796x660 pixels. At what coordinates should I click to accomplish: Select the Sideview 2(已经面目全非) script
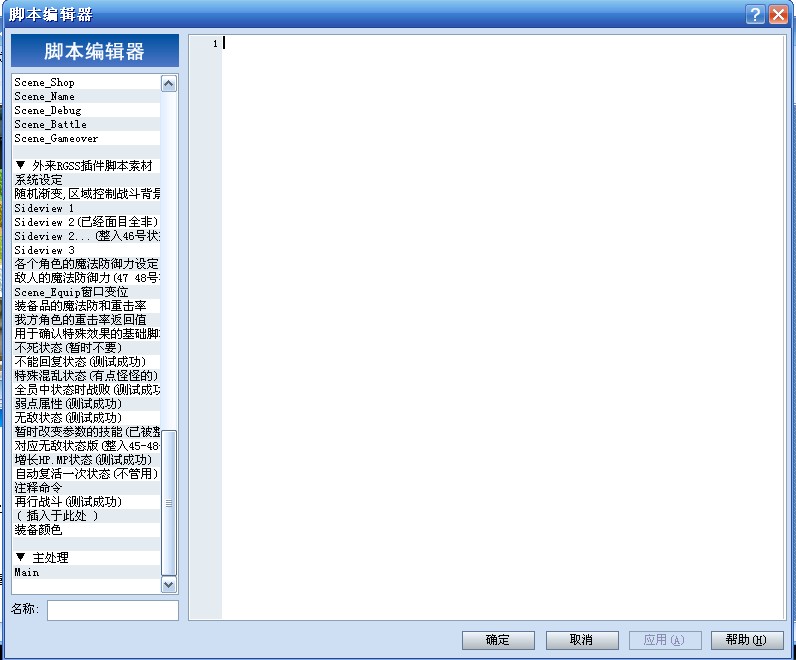[x=86, y=222]
